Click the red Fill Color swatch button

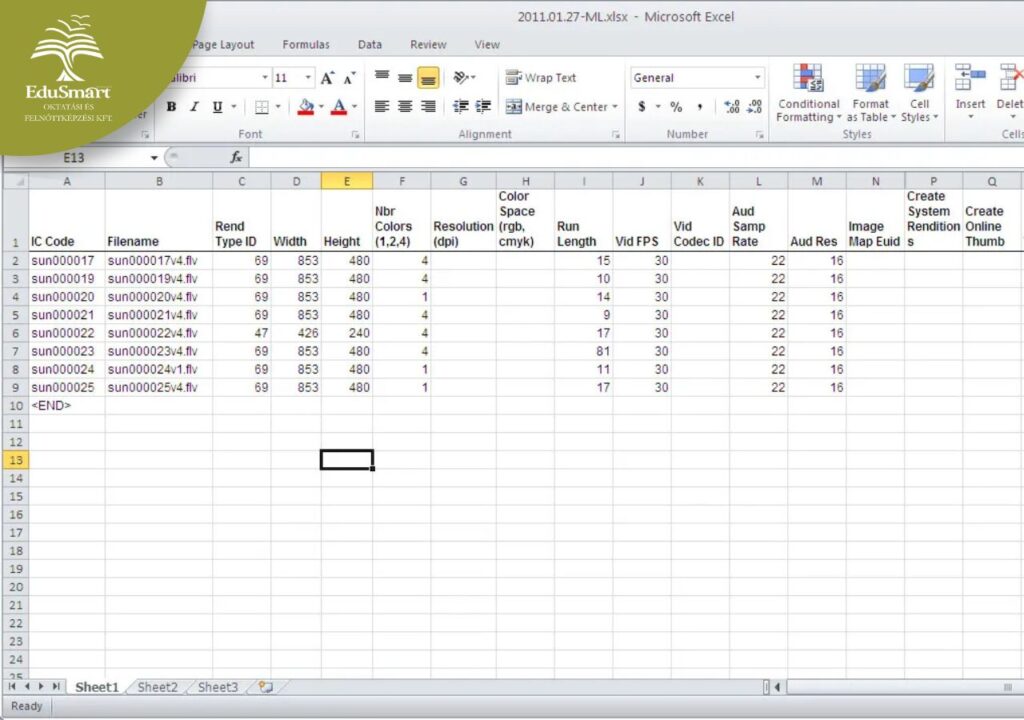click(x=306, y=107)
